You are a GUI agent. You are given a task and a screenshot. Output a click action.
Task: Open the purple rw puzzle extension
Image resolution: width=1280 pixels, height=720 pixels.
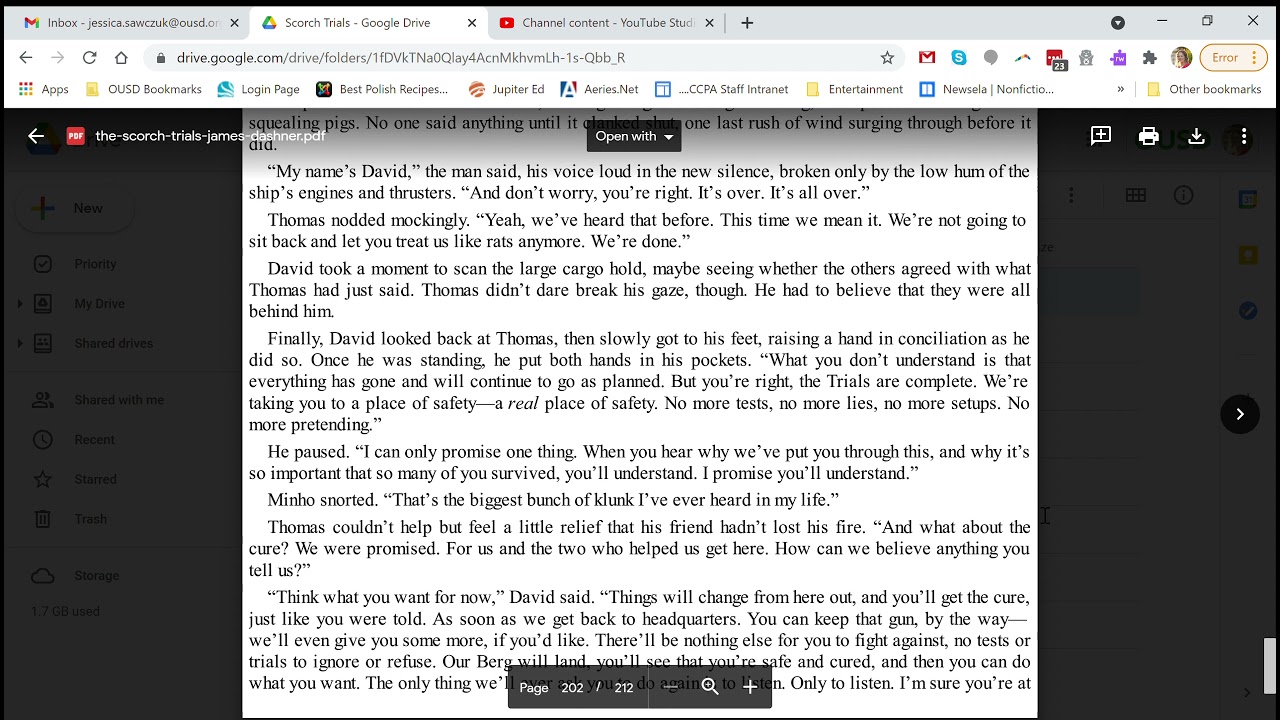(x=1118, y=58)
